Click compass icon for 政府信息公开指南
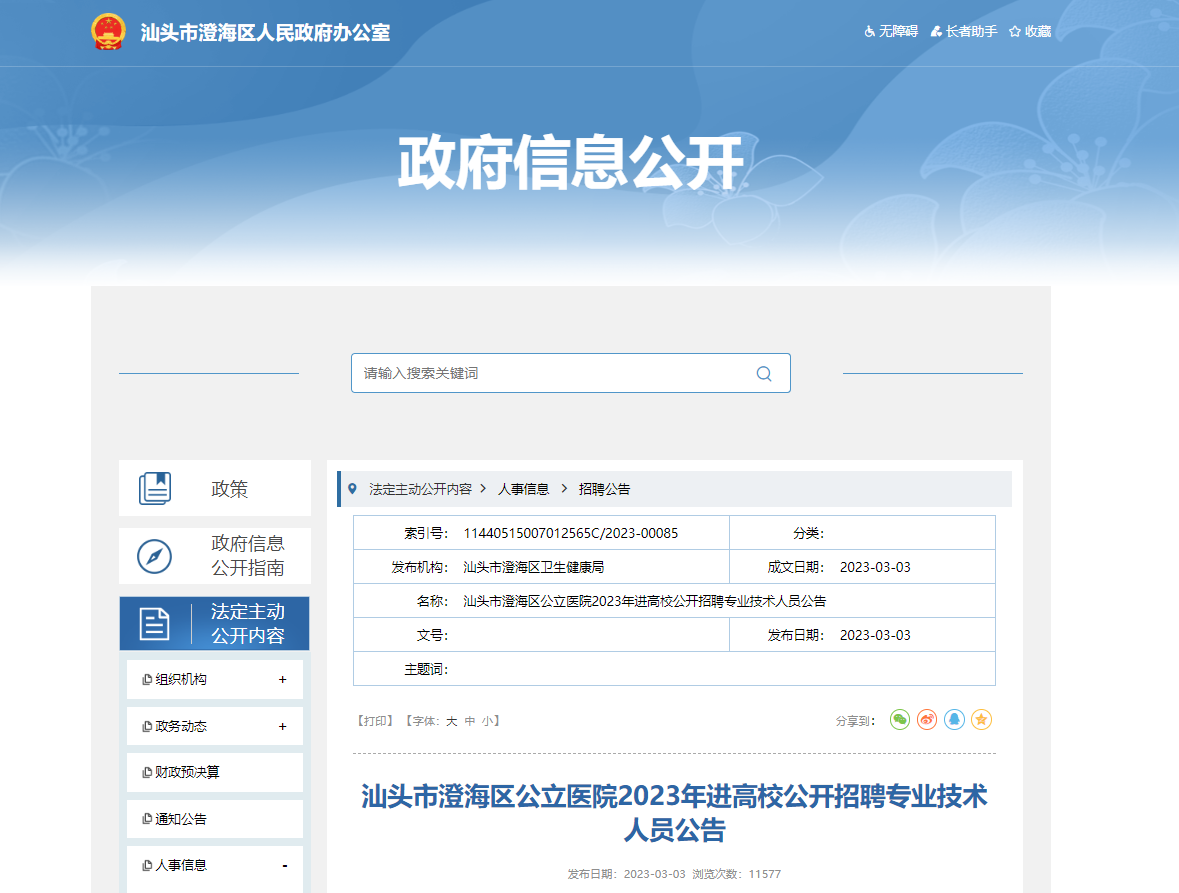Image resolution: width=1179 pixels, height=893 pixels. [154, 556]
